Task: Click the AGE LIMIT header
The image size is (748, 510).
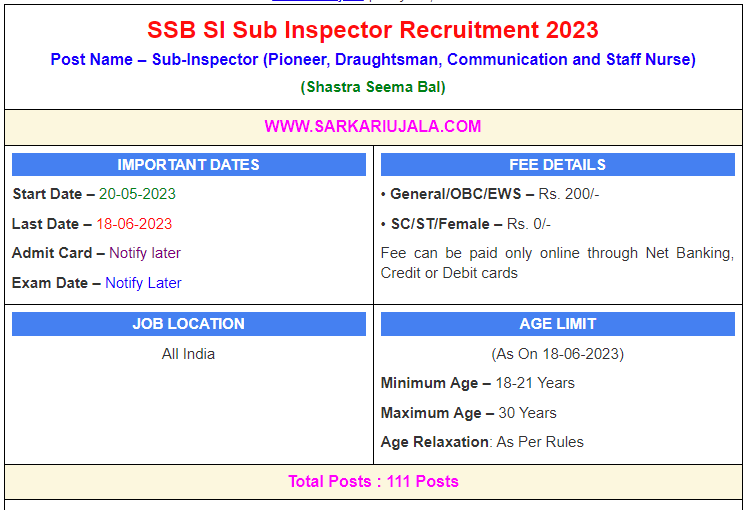Action: coord(557,324)
